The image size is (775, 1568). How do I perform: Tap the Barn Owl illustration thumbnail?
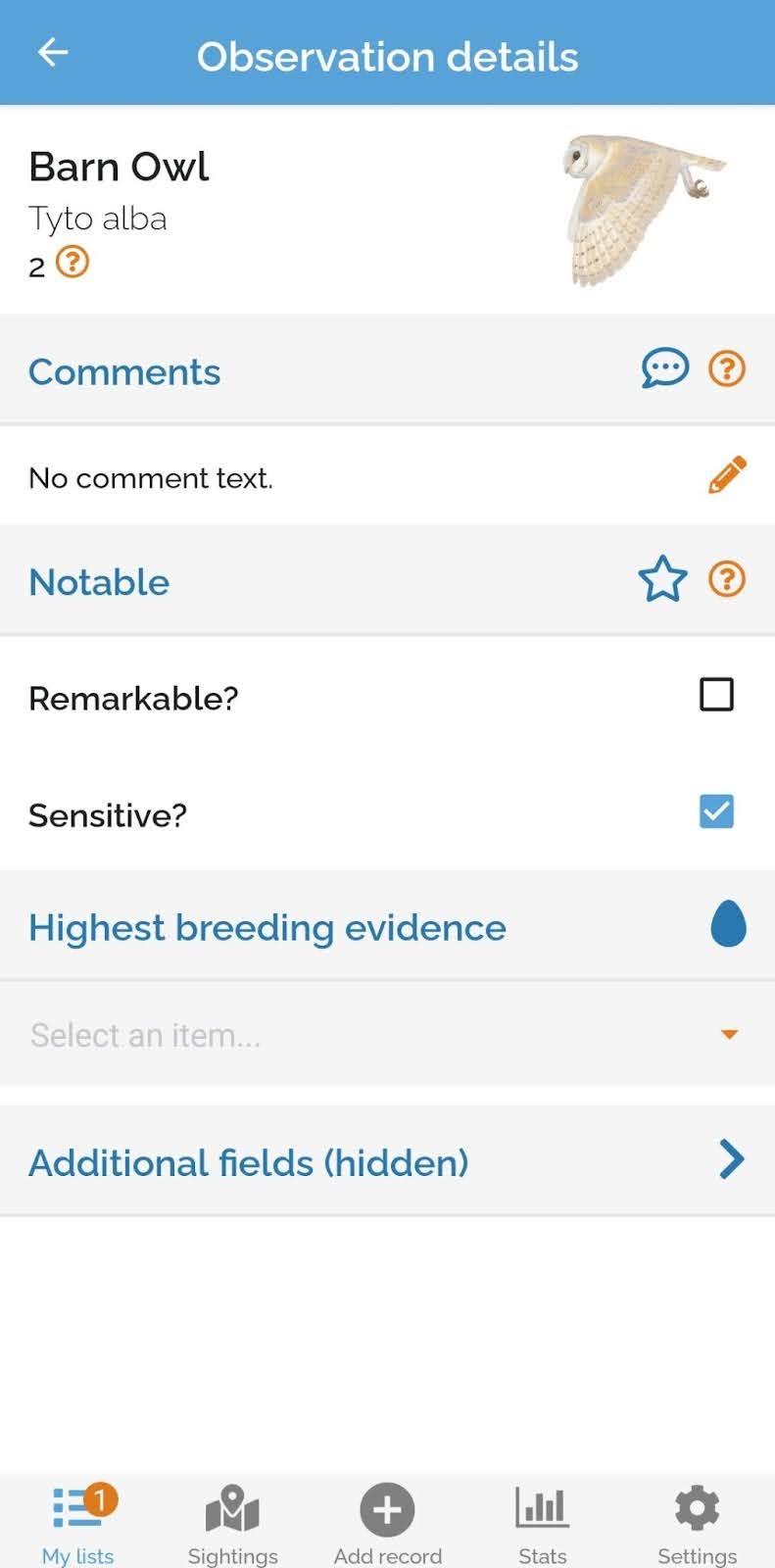tap(643, 210)
